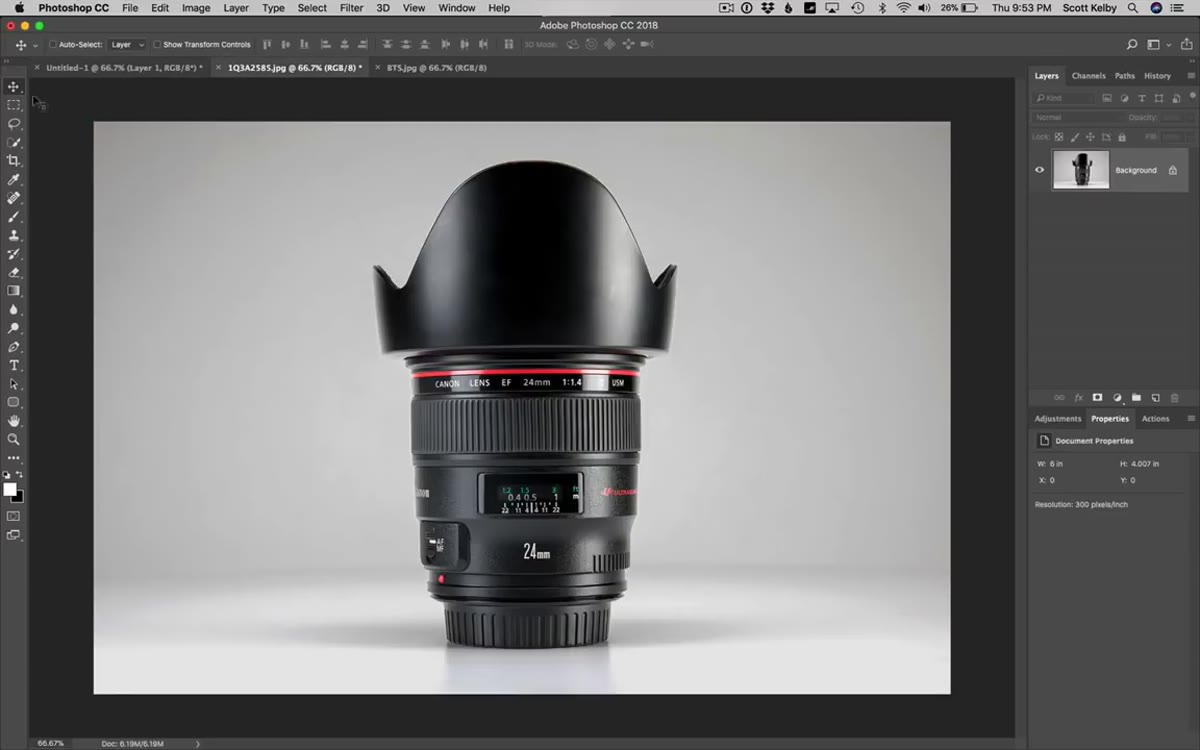Select the Lasso tool

[x=13, y=124]
